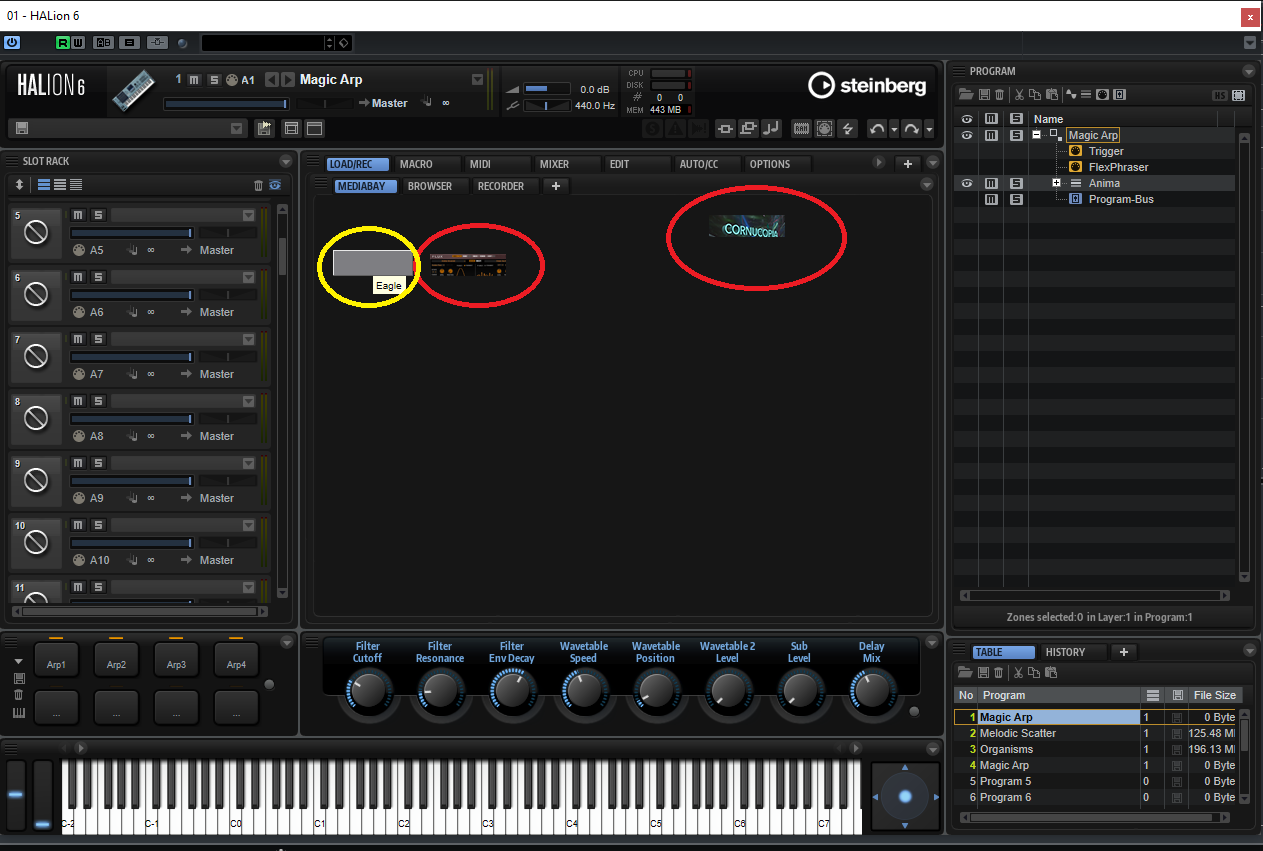Click the empty slot 8 load icon
This screenshot has height=851, width=1263.
coord(36,418)
